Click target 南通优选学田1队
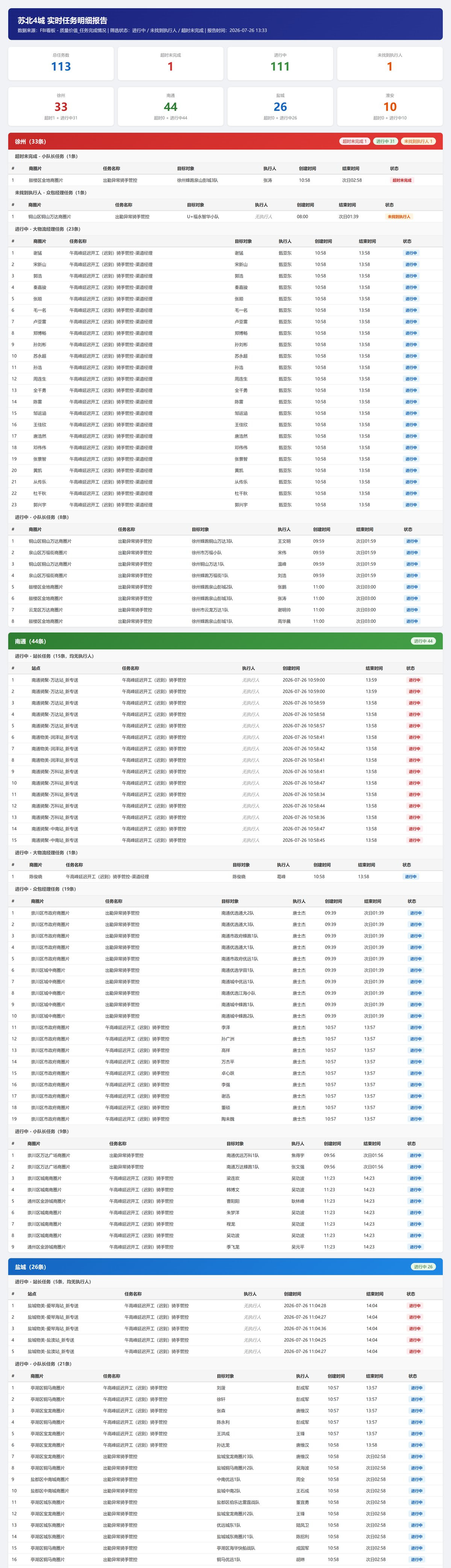The image size is (451, 1568). coord(238,970)
